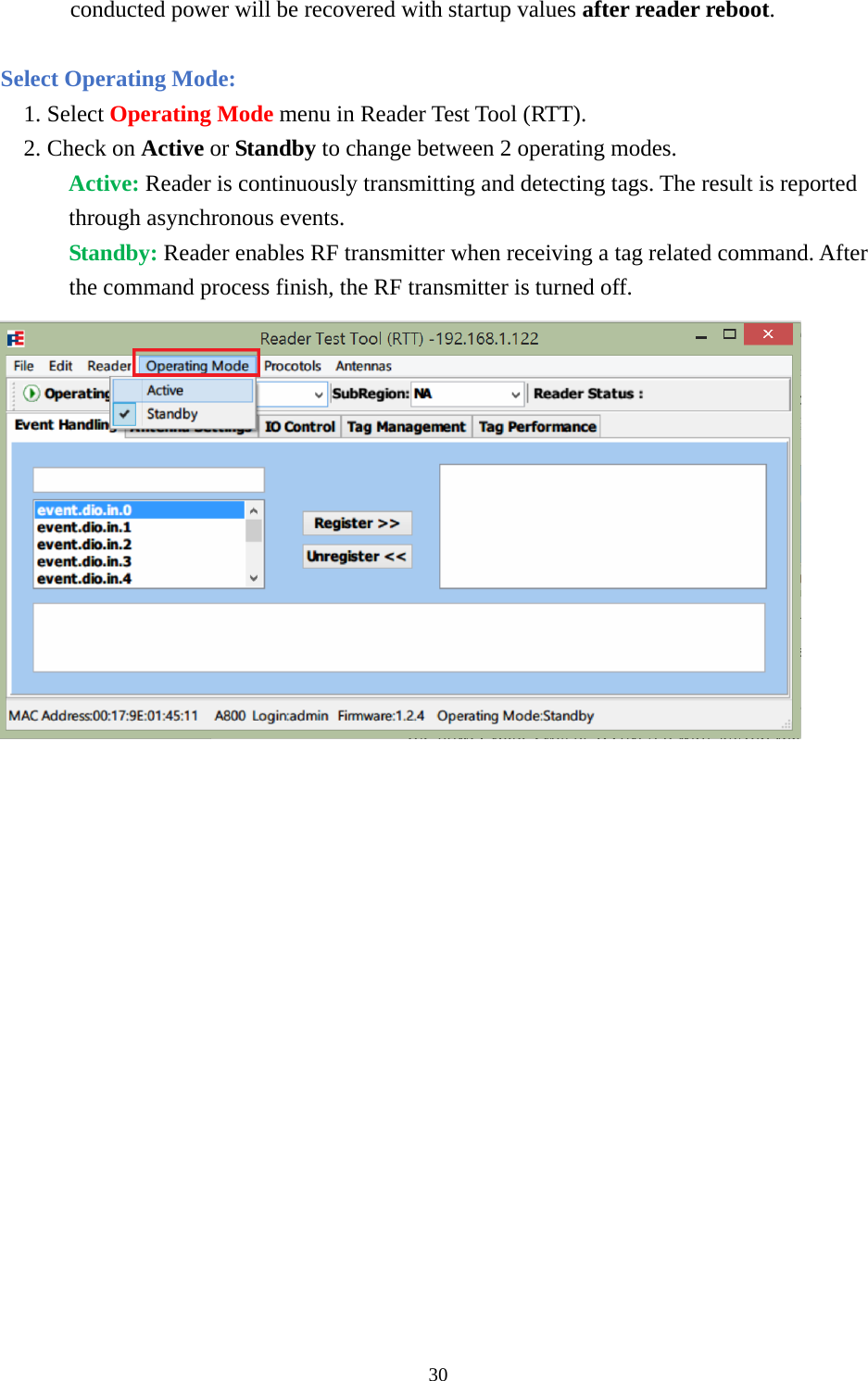Click the event list scrollbar thumb
The image size is (868, 1381).
(254, 531)
